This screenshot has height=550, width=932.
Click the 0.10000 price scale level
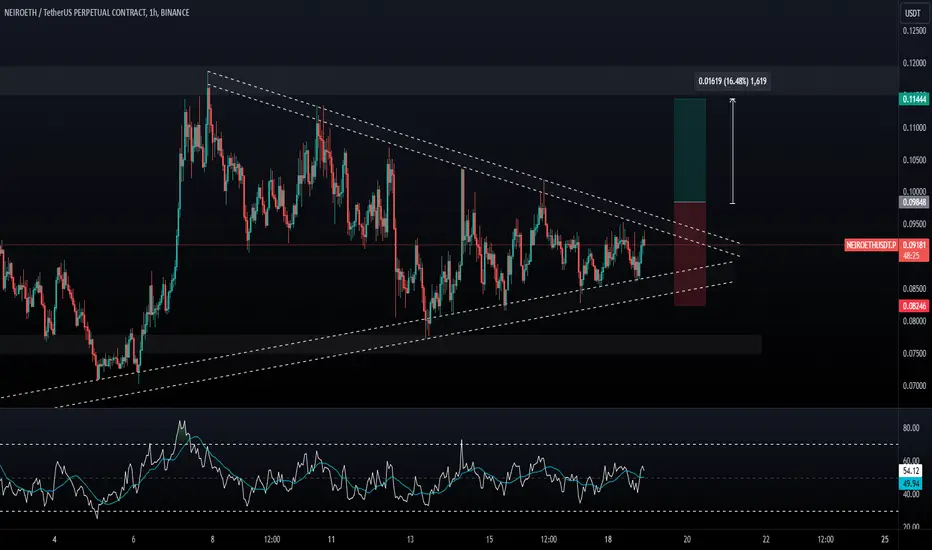pyautogui.click(x=914, y=191)
